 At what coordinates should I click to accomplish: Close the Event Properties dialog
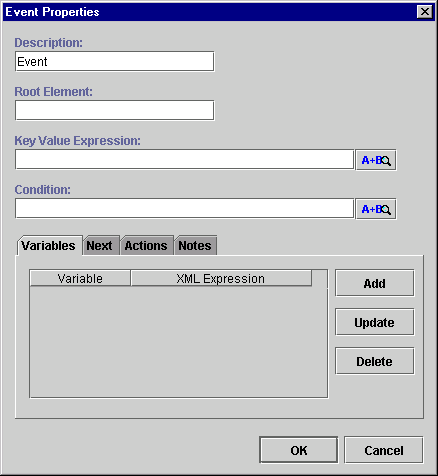point(425,12)
